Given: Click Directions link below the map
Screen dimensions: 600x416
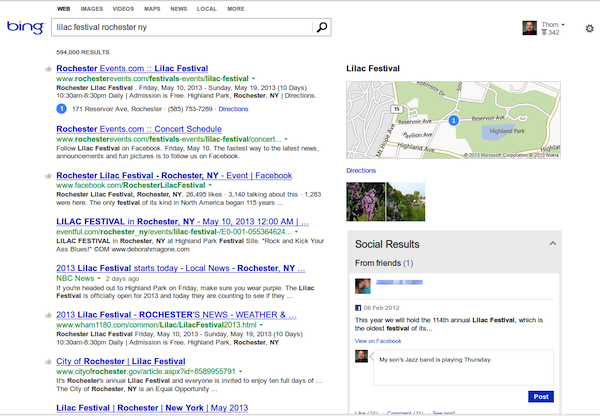Looking at the screenshot, I should (361, 171).
